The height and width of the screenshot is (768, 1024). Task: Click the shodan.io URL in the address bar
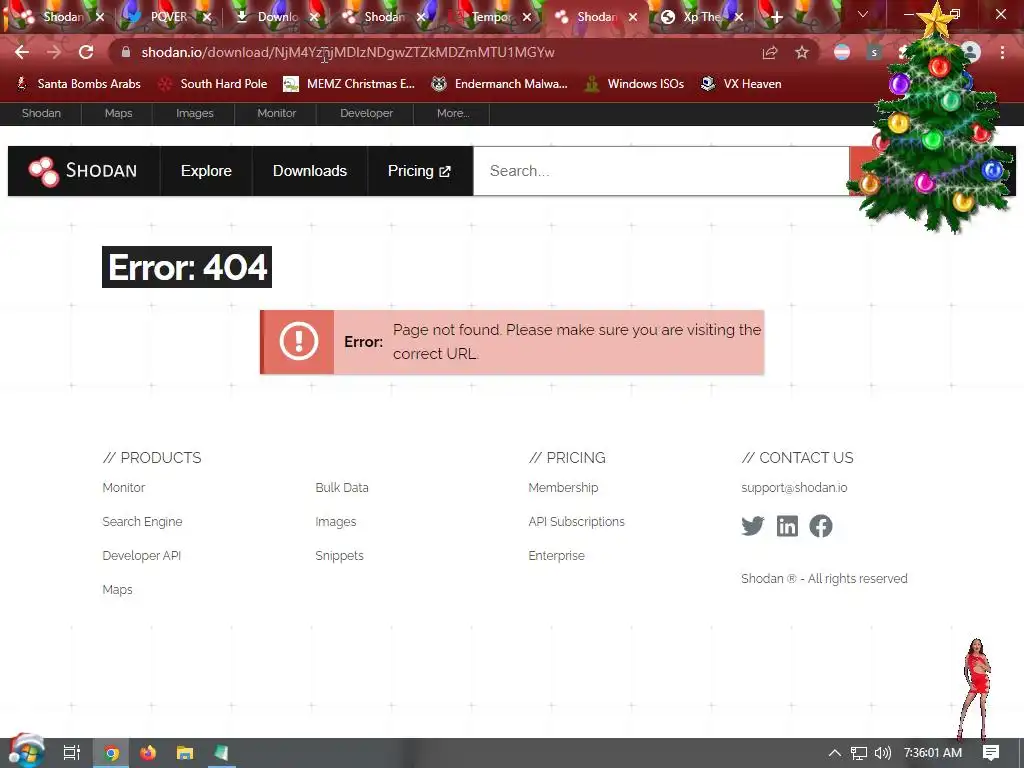pos(347,52)
